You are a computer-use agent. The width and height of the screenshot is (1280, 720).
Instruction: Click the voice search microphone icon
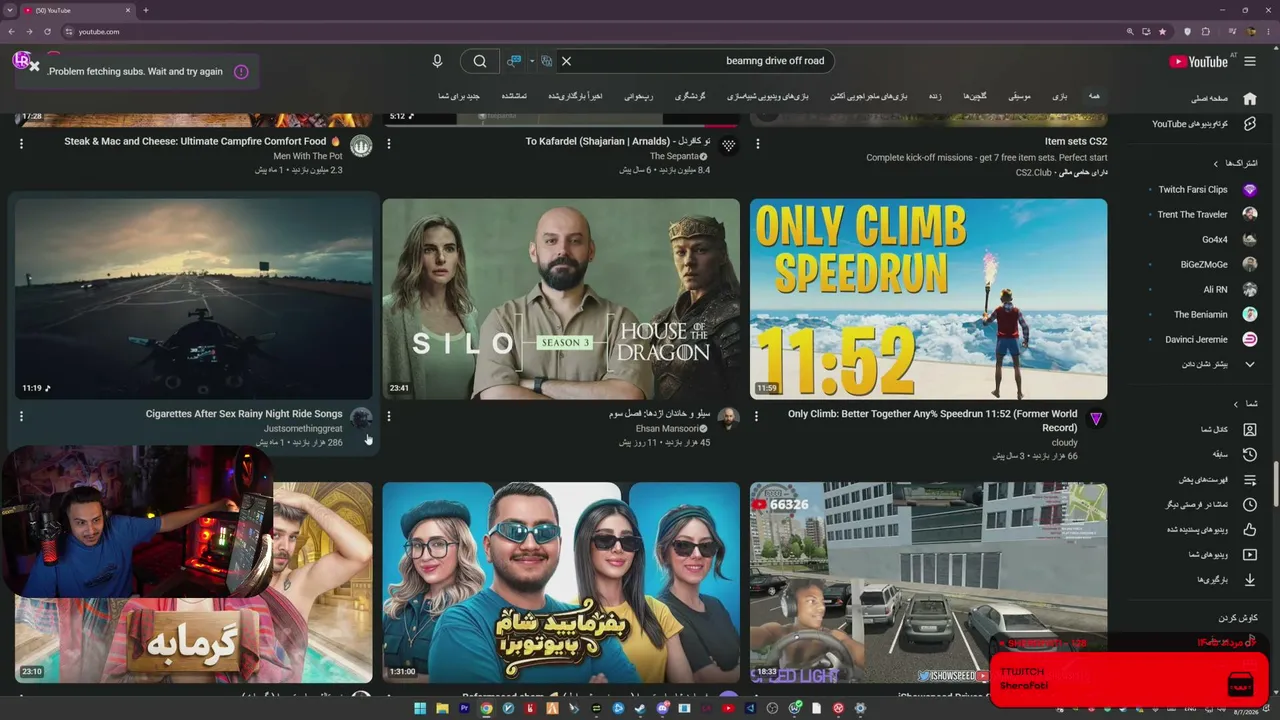(437, 61)
